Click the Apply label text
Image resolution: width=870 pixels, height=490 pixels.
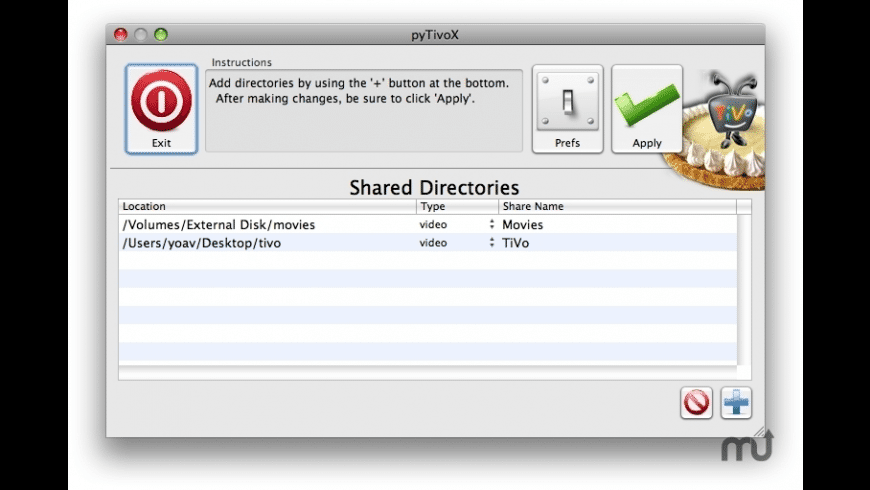(647, 143)
